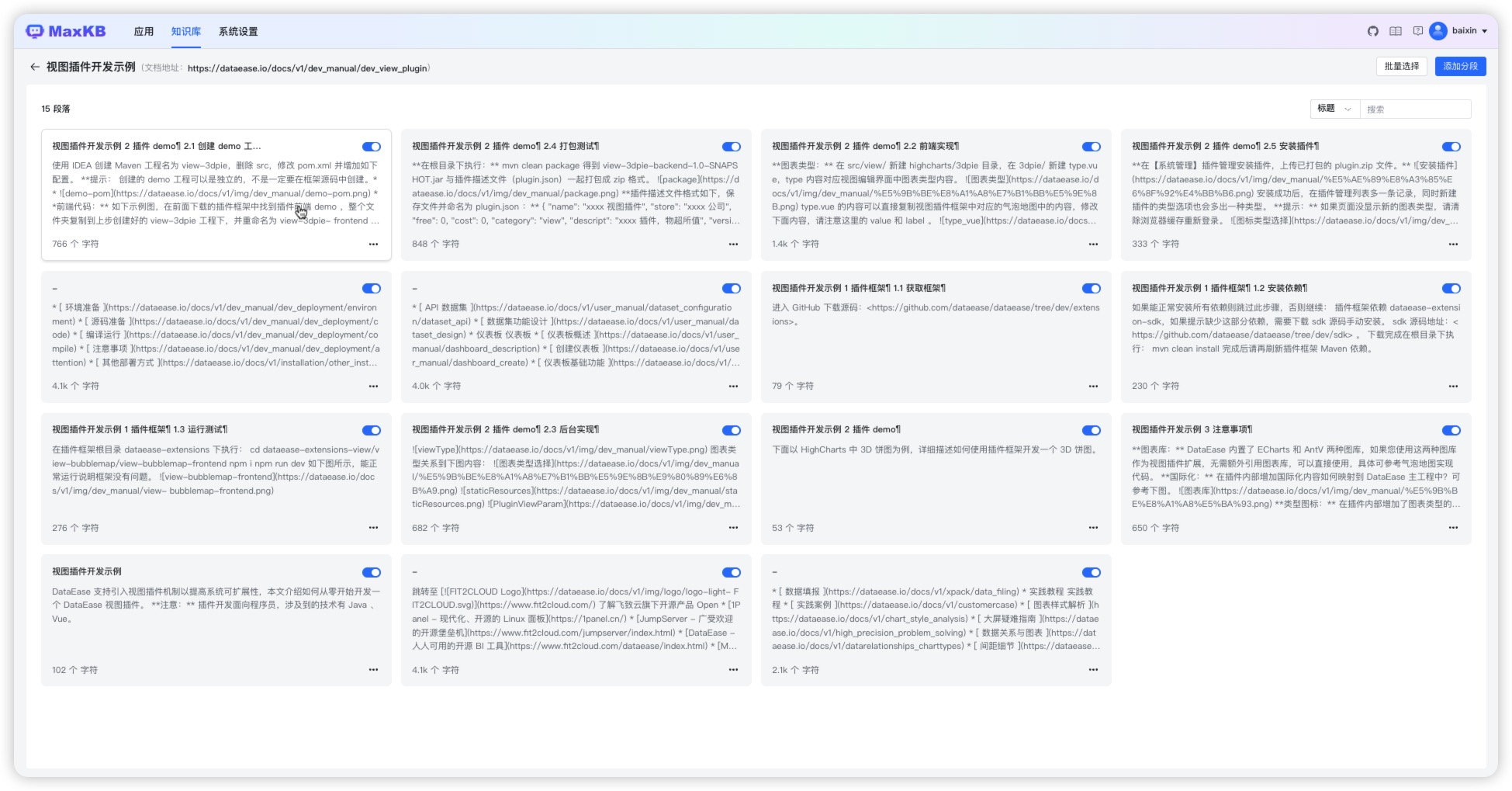Switch to the 应用 tab

tap(144, 32)
